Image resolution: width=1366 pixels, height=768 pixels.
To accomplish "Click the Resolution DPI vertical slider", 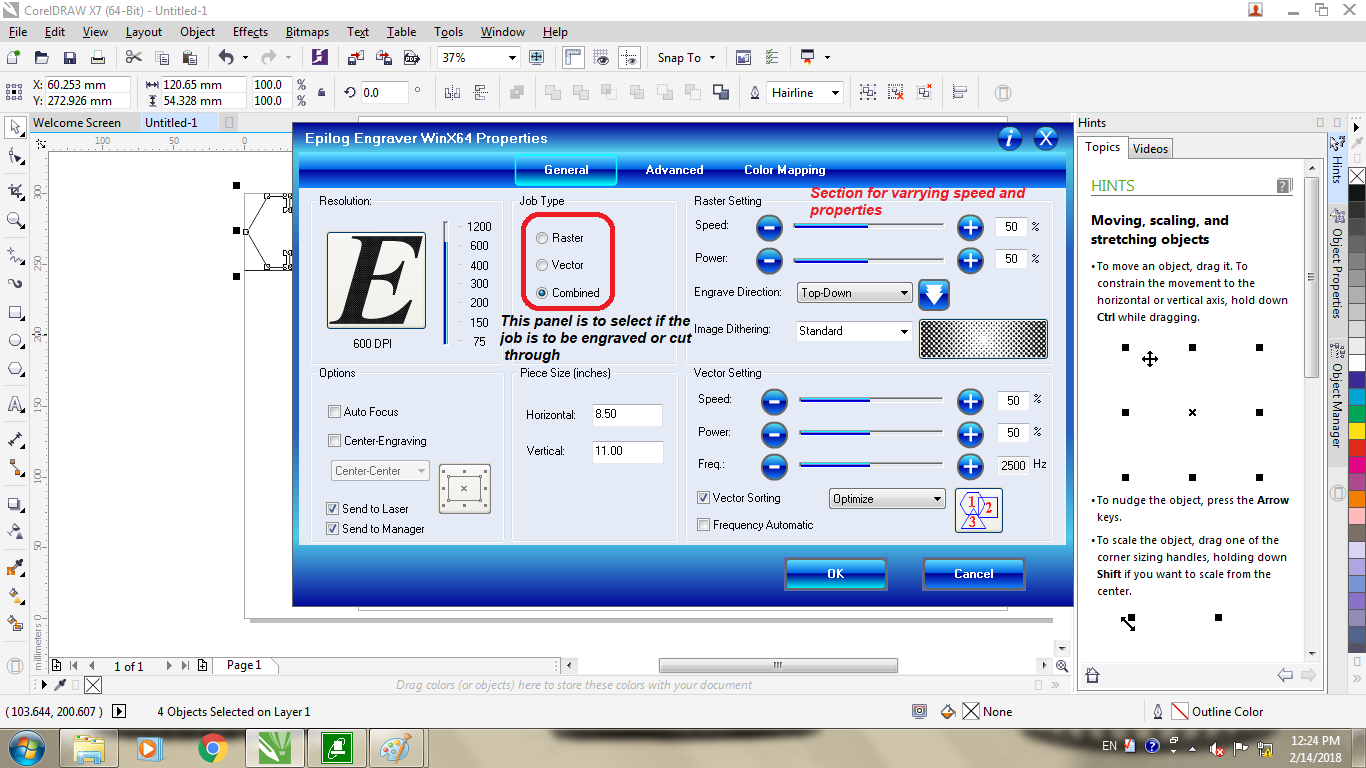I will [x=446, y=283].
